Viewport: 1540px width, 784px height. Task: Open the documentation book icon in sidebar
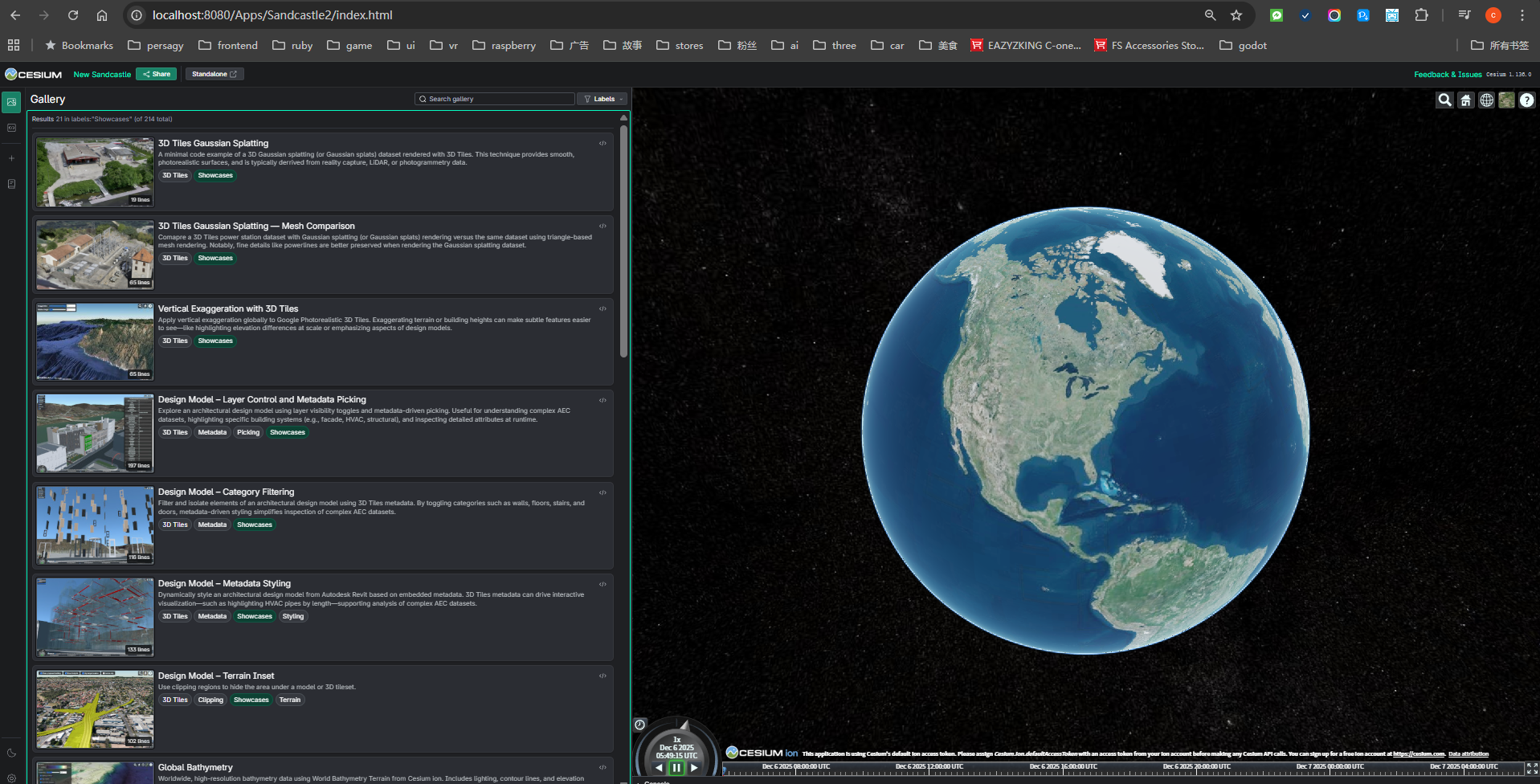point(11,184)
